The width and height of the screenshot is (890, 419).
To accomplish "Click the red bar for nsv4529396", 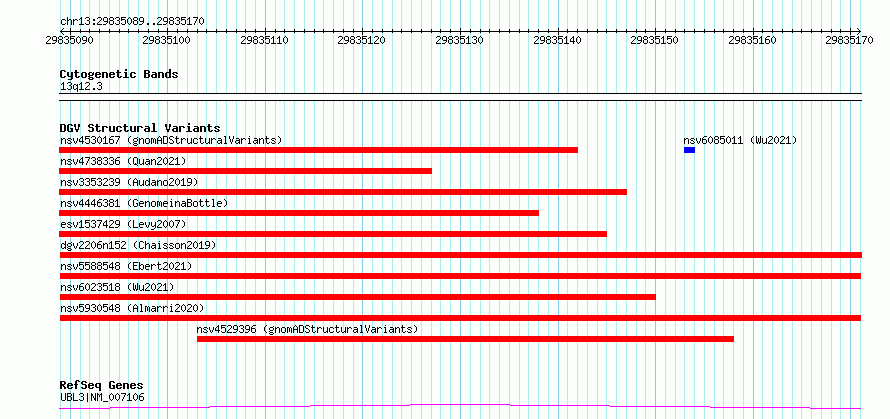I will point(465,339).
